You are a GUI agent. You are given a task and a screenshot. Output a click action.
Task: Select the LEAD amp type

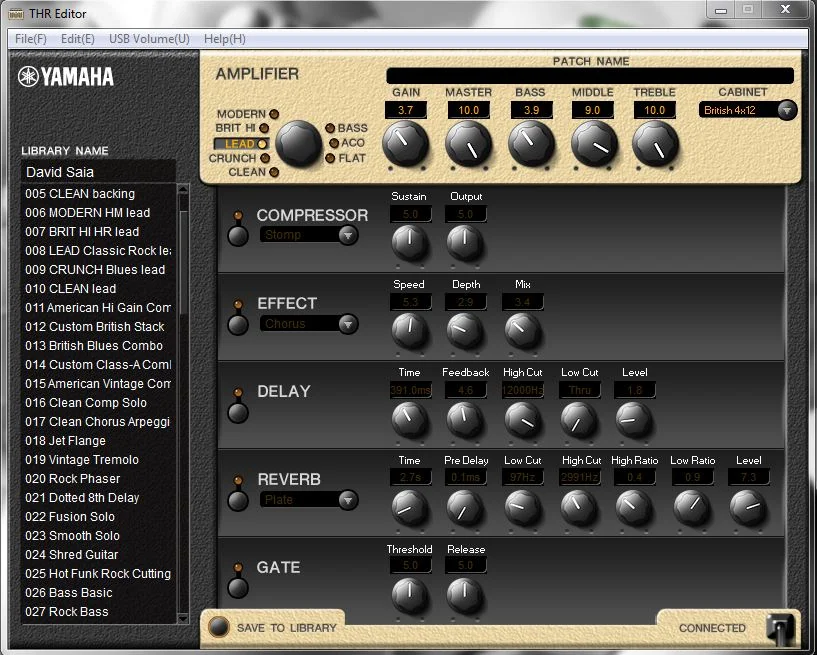(241, 144)
